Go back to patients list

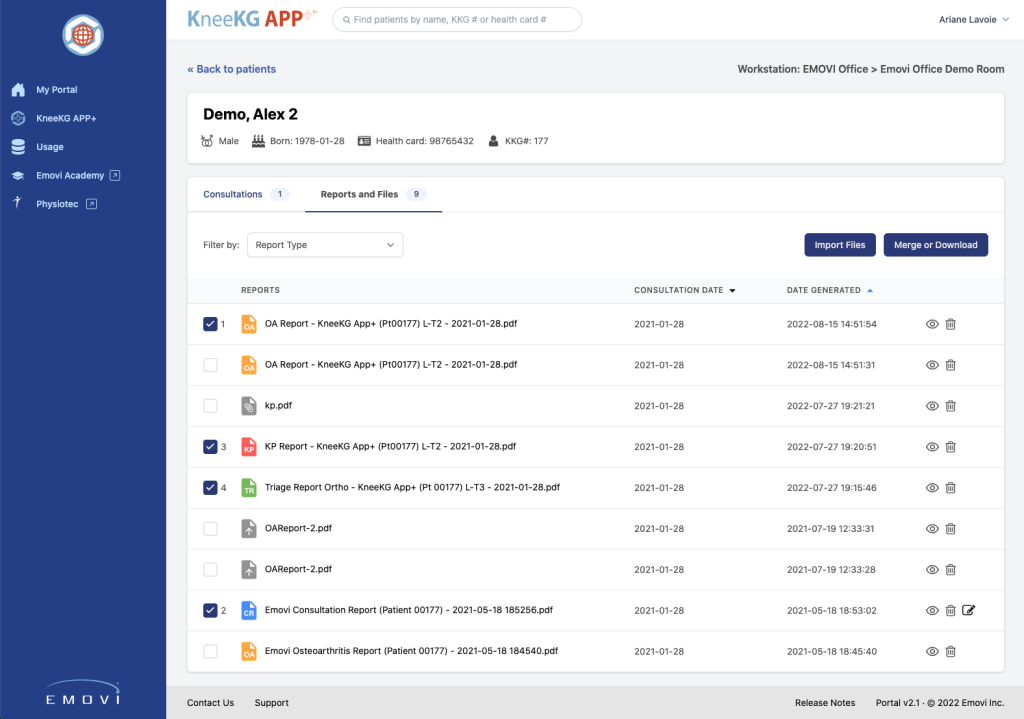point(231,69)
